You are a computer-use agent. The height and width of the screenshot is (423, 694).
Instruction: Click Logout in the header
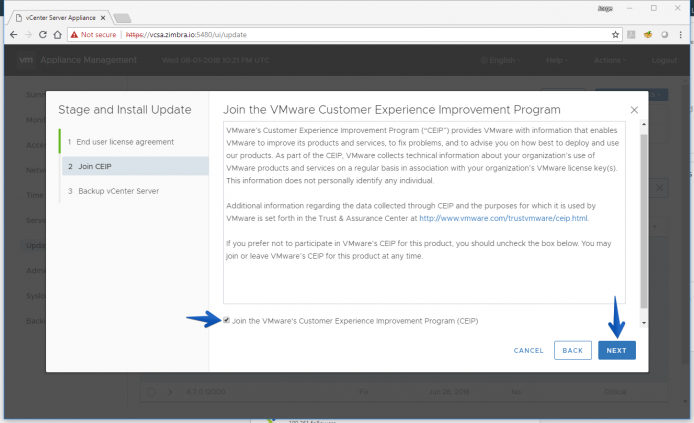click(664, 60)
